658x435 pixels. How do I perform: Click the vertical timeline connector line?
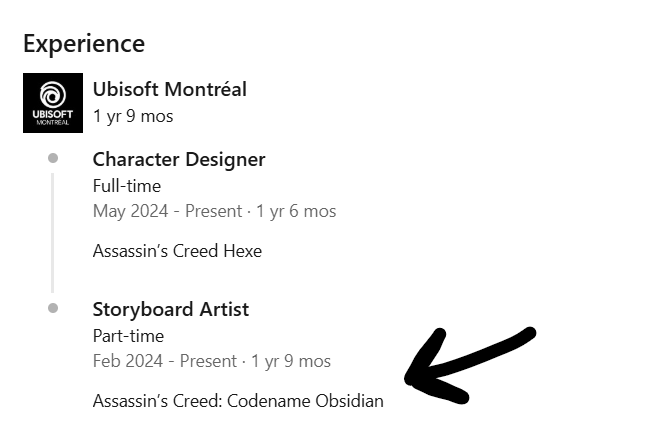(52, 232)
